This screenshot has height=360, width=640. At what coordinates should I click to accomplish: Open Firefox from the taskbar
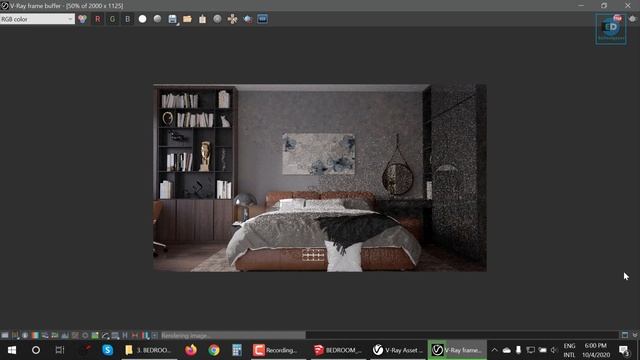click(191, 350)
